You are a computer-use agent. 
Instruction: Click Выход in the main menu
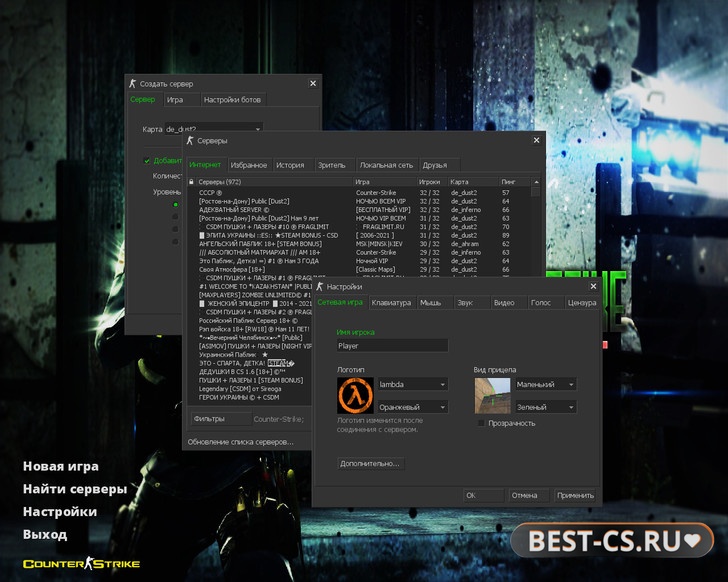(45, 535)
